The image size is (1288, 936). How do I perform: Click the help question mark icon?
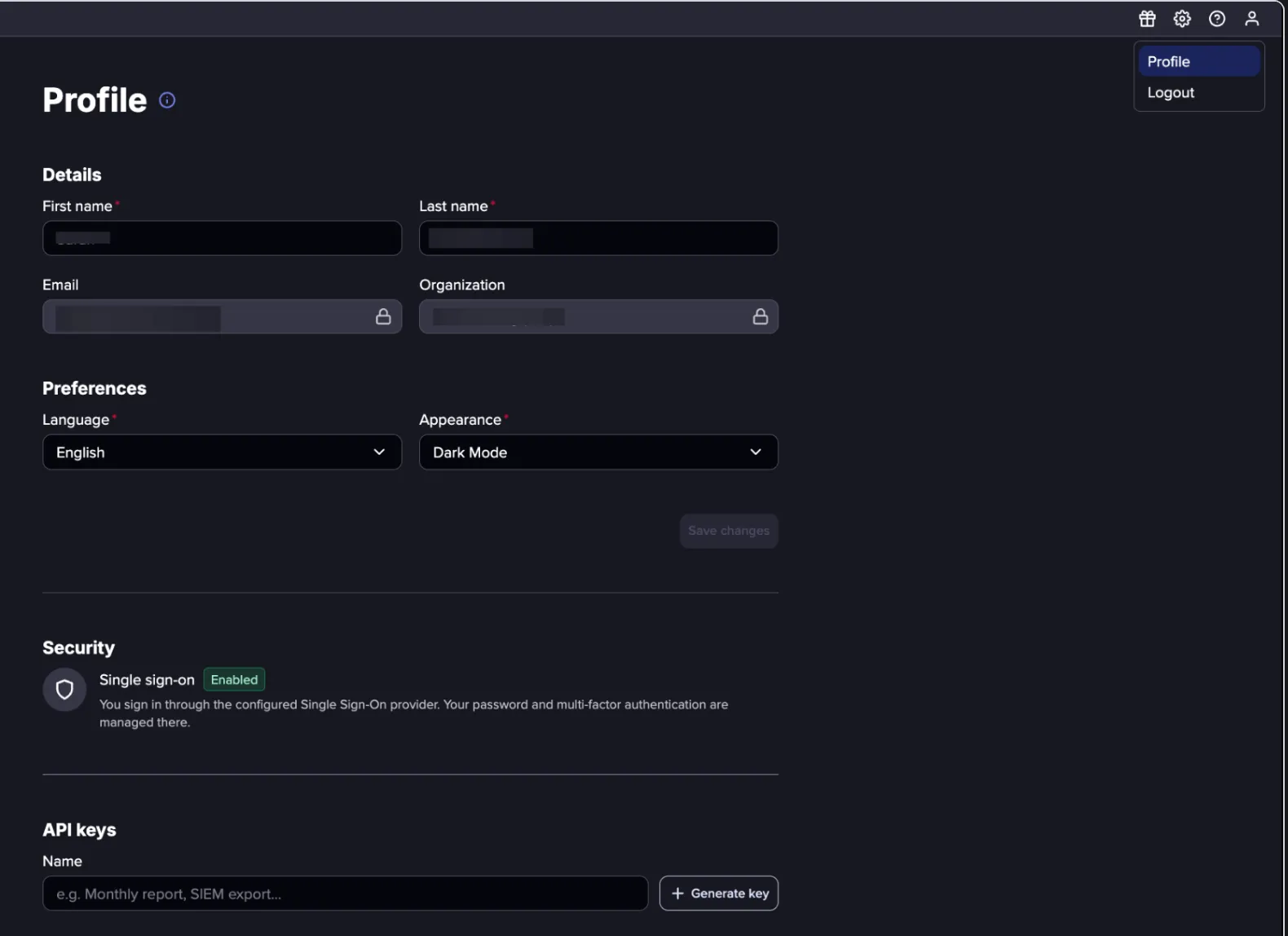(1217, 19)
